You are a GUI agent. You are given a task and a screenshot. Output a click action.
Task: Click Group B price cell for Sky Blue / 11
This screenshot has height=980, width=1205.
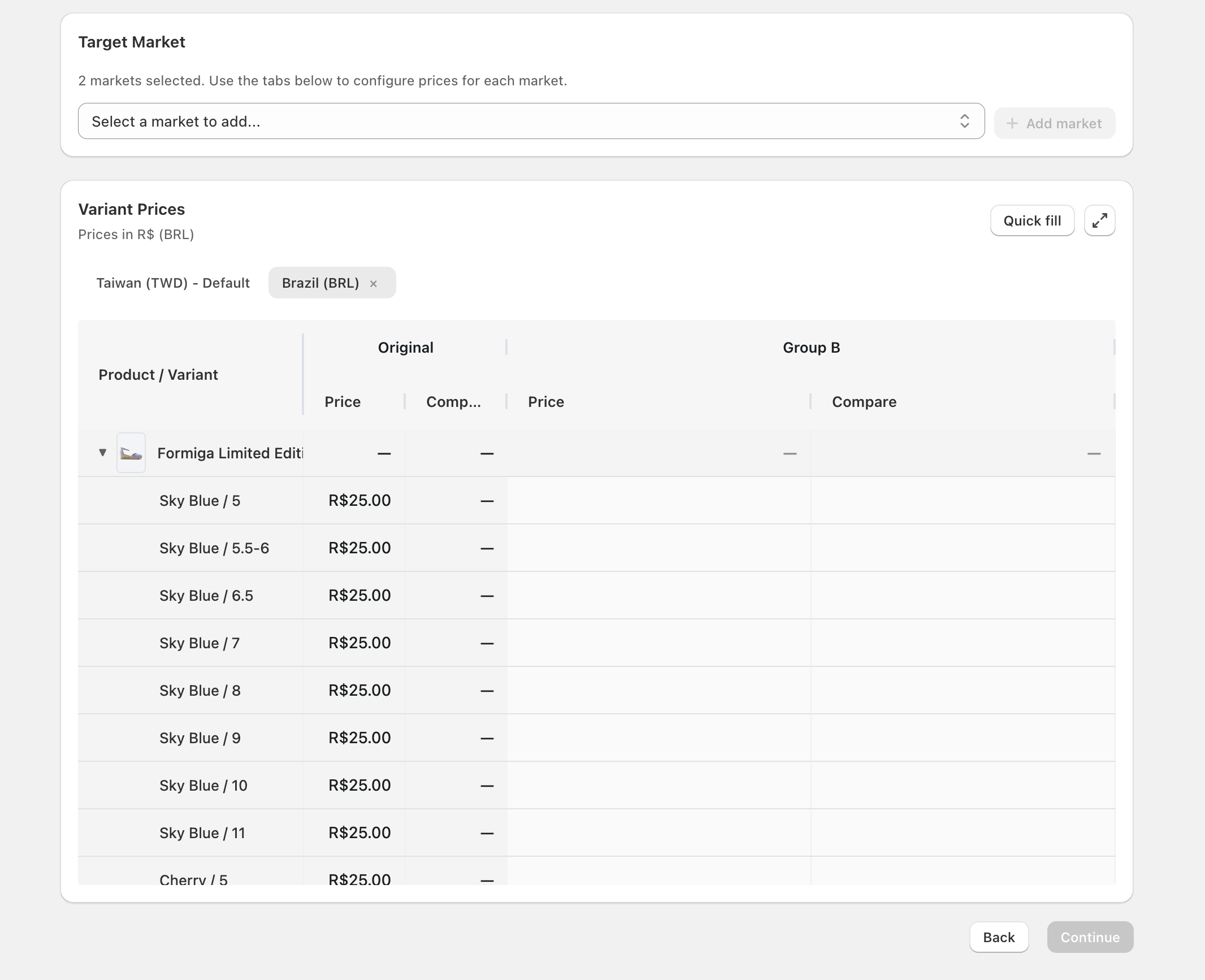(x=658, y=832)
